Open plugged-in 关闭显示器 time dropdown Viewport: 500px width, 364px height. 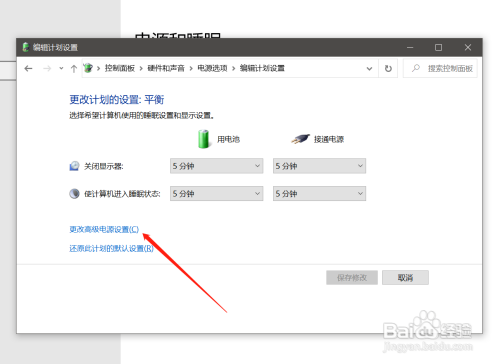coord(319,166)
